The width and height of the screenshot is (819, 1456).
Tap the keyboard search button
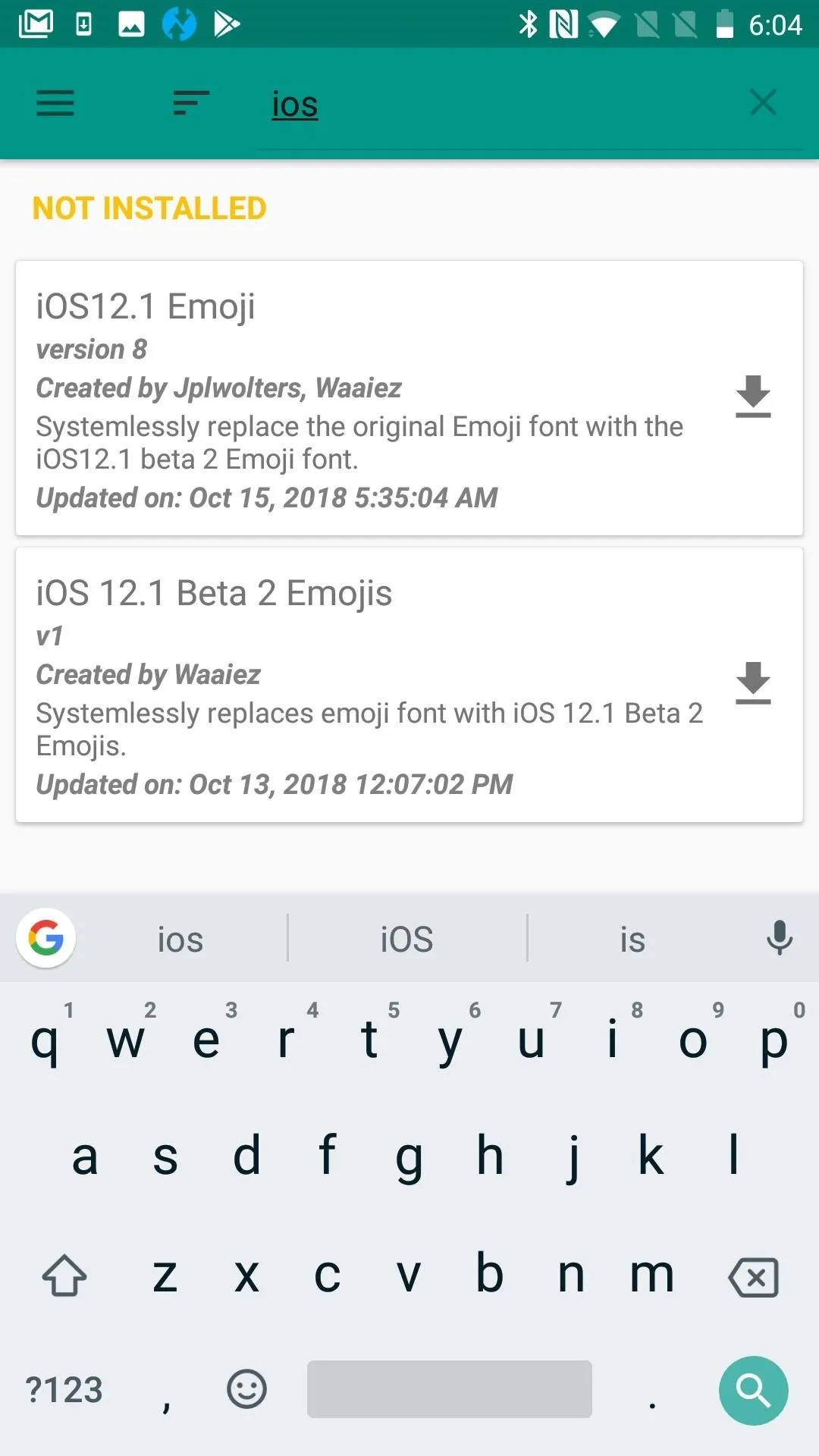tap(753, 1390)
